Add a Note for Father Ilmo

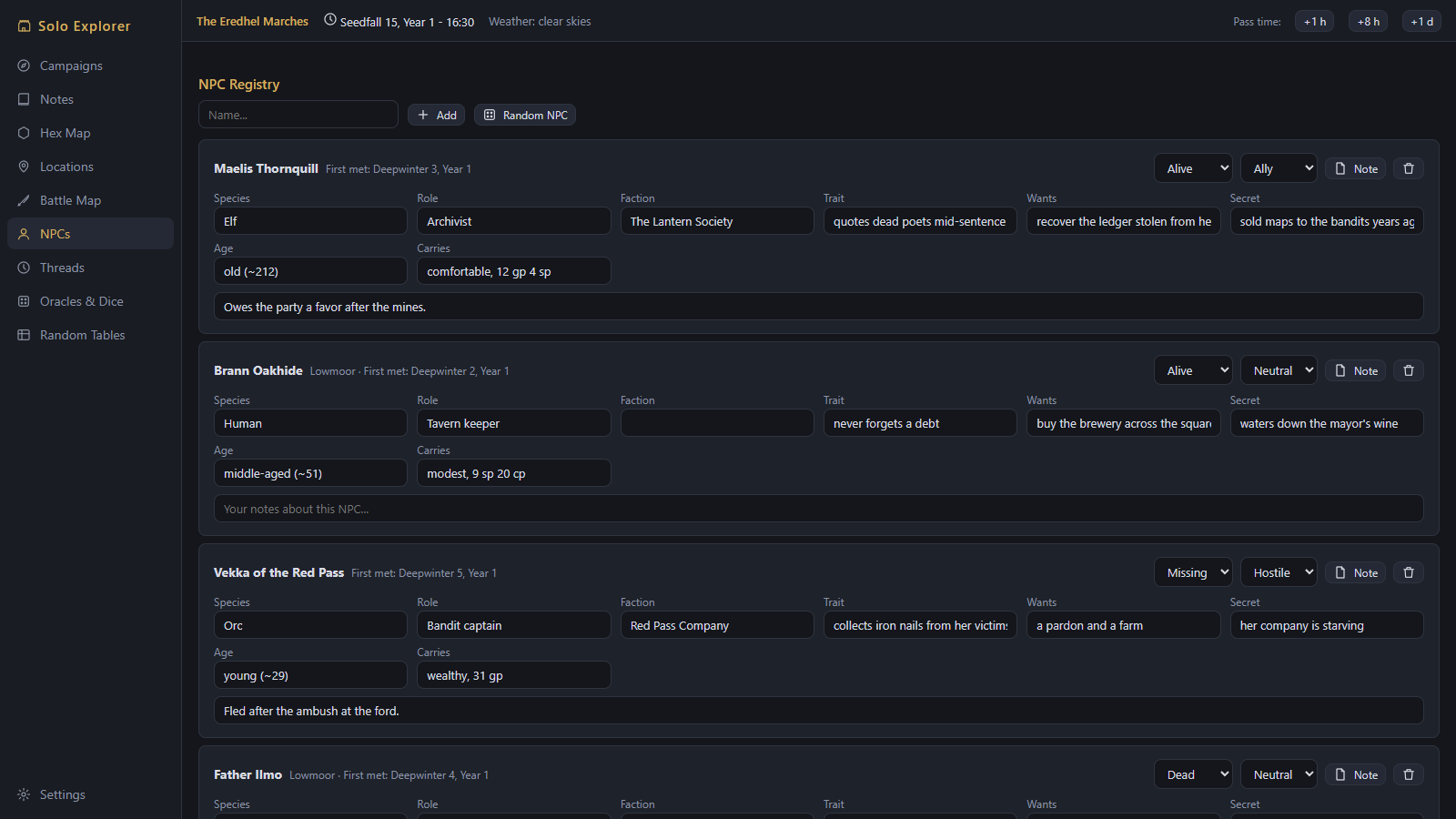[x=1356, y=774]
